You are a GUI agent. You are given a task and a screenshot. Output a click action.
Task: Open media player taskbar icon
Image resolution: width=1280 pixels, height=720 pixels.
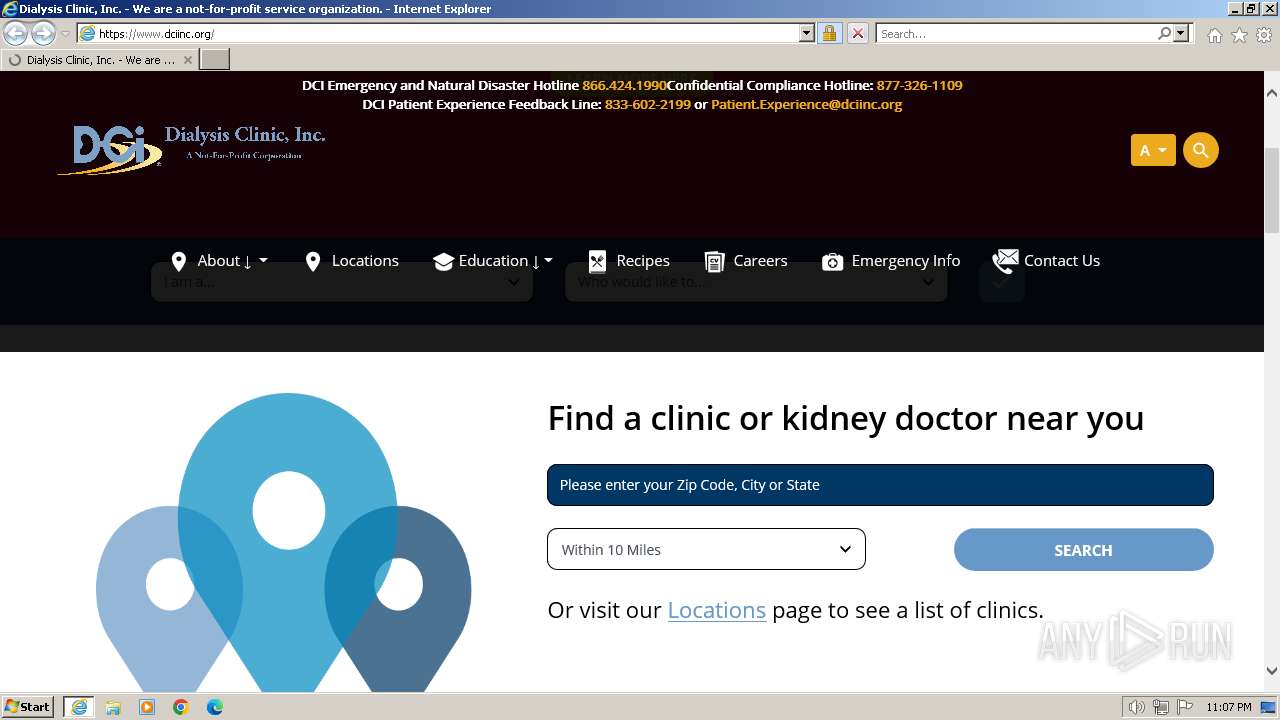147,707
